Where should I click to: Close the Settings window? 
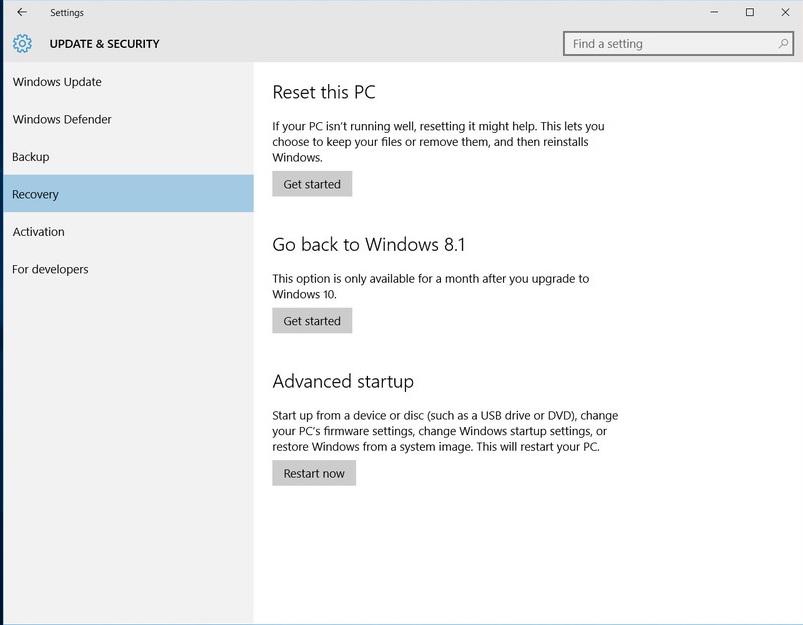785,12
